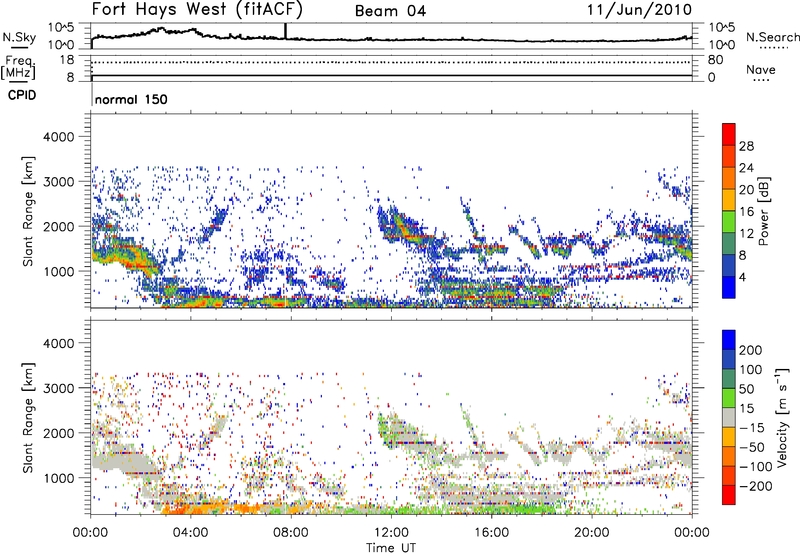Pick Power colorbar segment between 16 and 20
The width and height of the screenshot is (800, 554).
pos(729,200)
